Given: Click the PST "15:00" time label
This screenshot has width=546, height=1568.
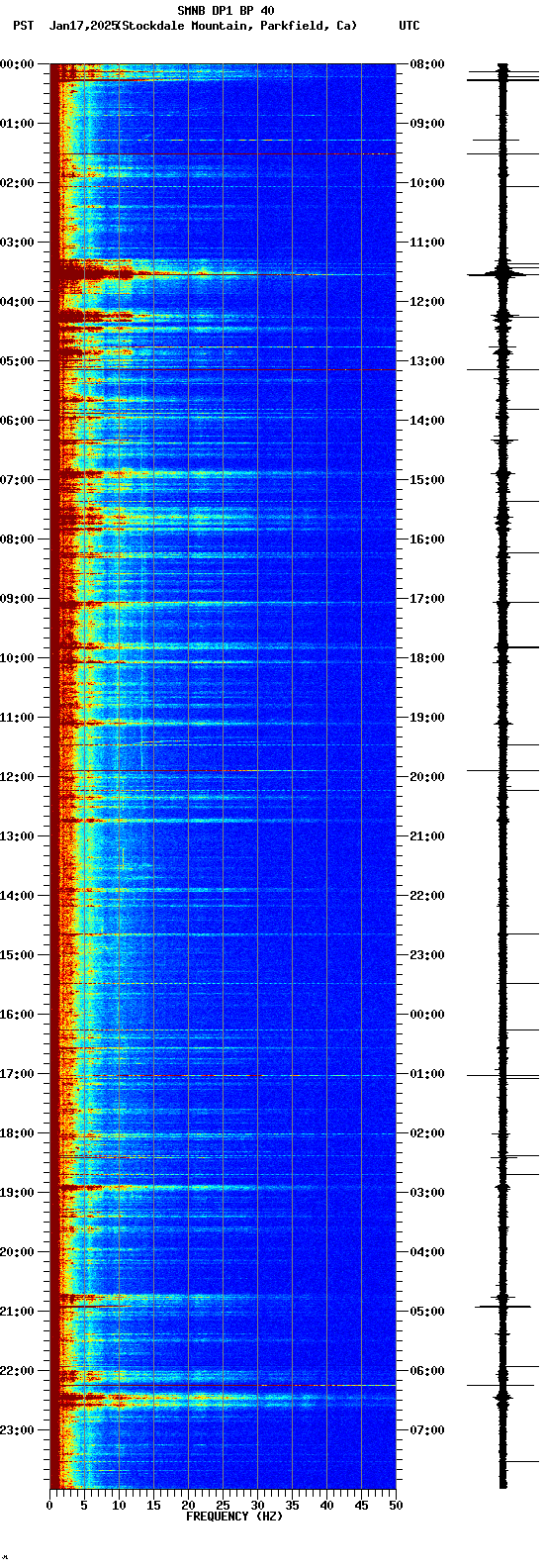Looking at the screenshot, I should (x=17, y=955).
